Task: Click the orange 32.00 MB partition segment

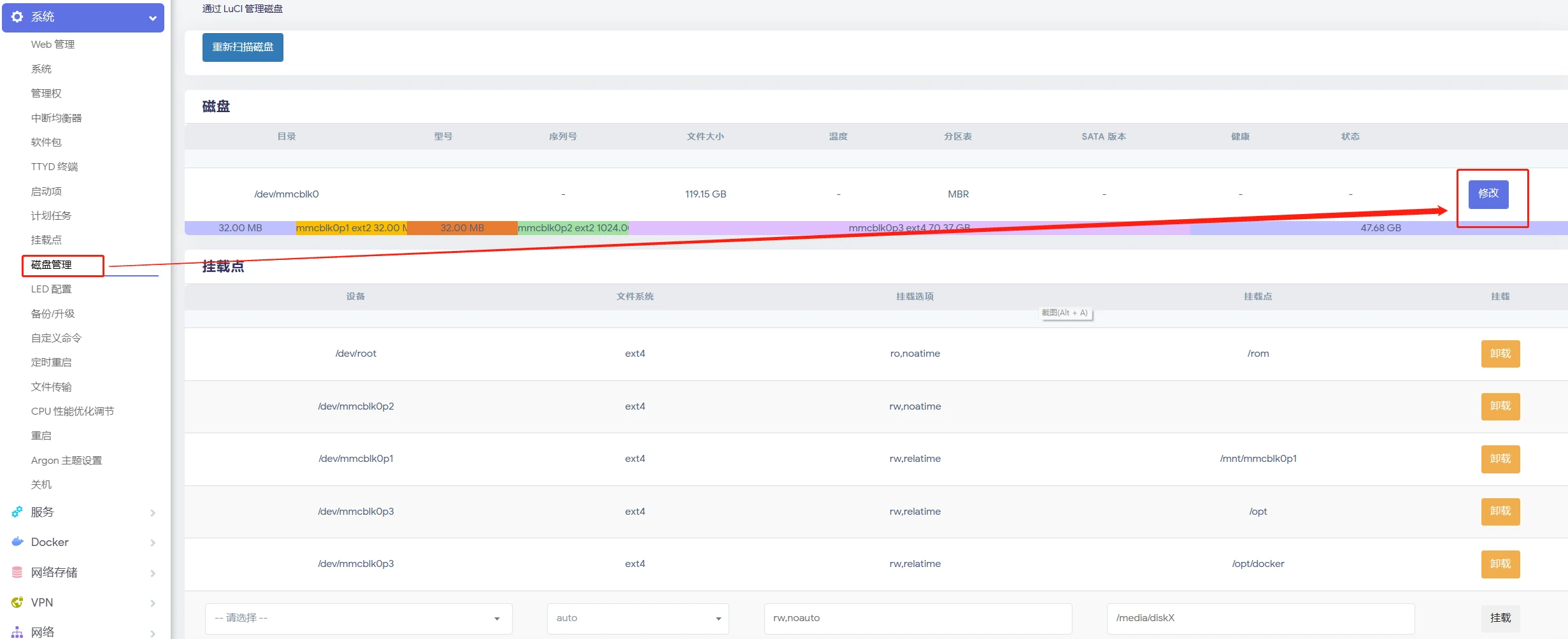Action: click(x=462, y=228)
